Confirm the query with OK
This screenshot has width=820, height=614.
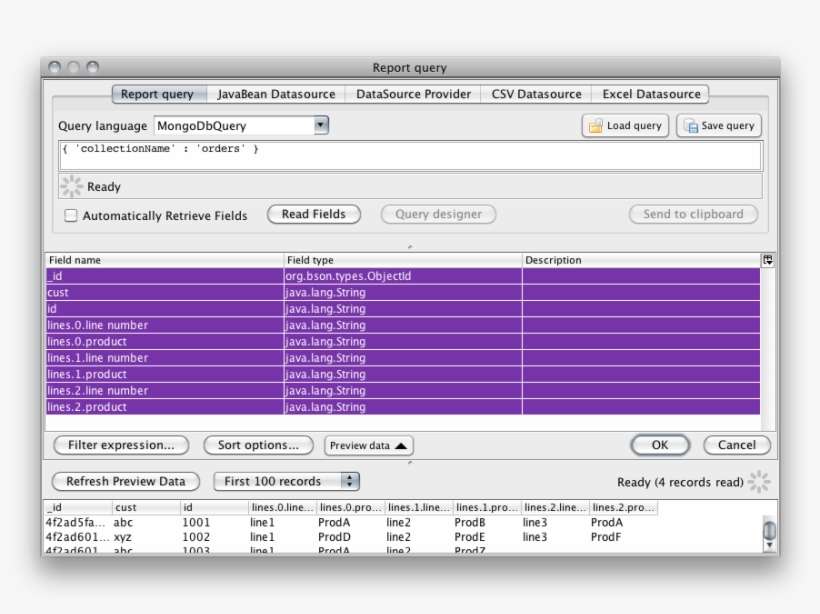point(659,445)
